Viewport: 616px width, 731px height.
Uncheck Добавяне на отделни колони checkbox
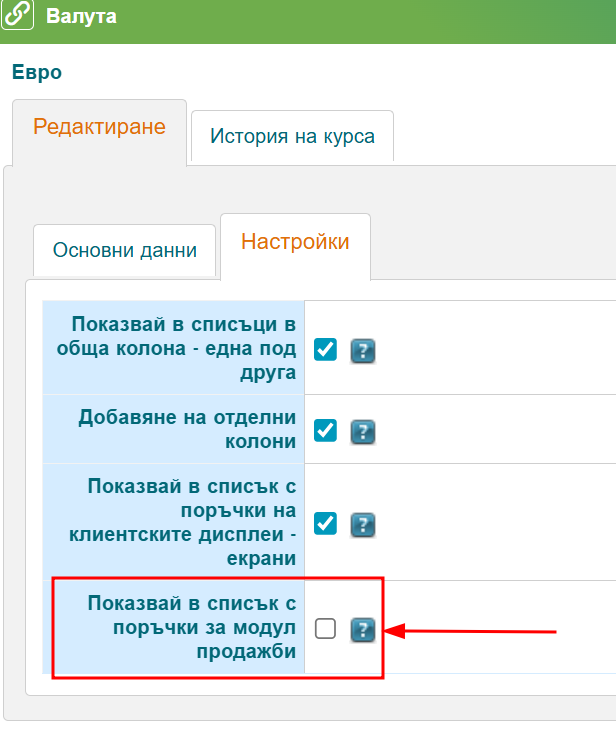point(325,430)
